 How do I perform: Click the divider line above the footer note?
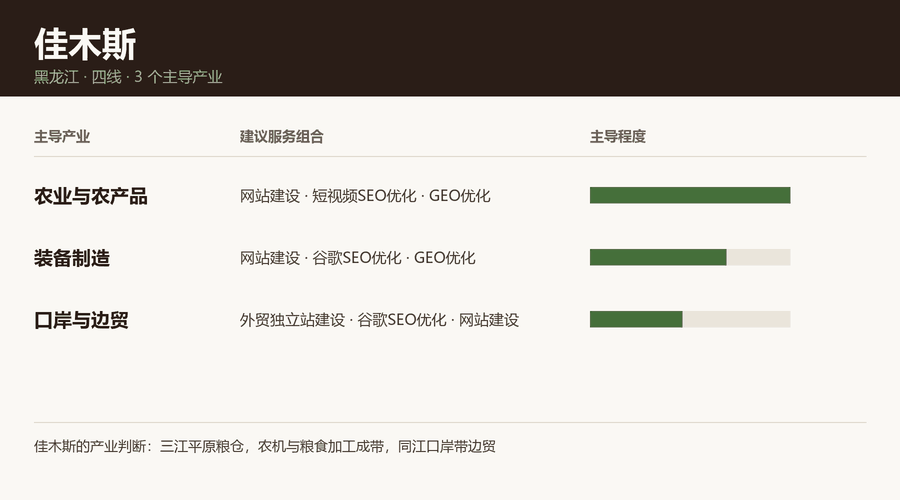450,423
